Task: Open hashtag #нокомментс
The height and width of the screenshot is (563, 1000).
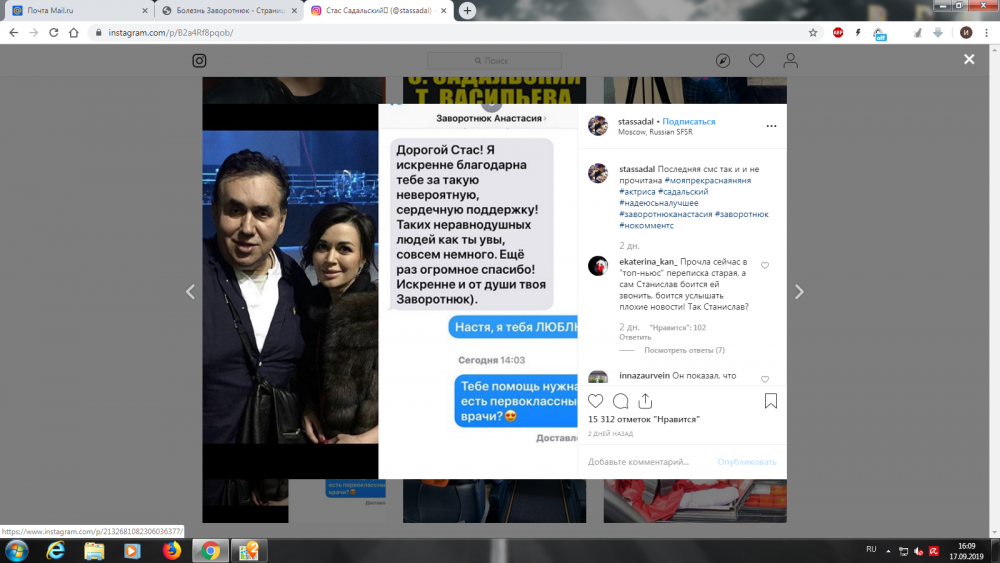Action: tap(646, 226)
